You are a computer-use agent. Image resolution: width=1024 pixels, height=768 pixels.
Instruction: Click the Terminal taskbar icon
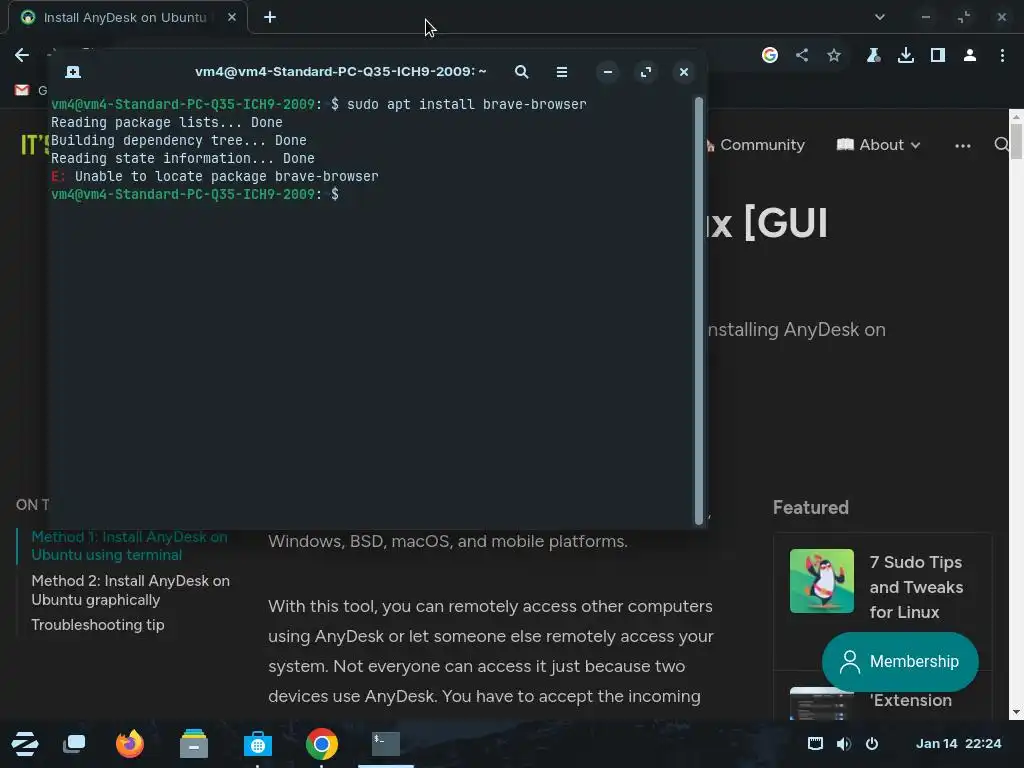tap(386, 744)
